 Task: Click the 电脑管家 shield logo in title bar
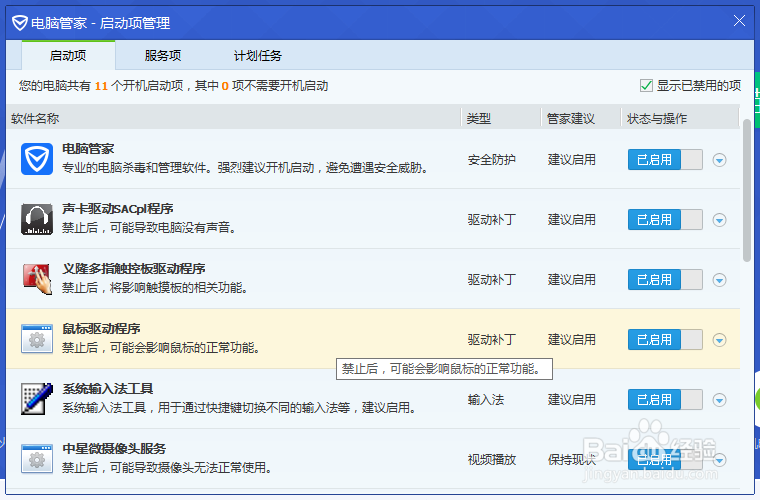20,23
